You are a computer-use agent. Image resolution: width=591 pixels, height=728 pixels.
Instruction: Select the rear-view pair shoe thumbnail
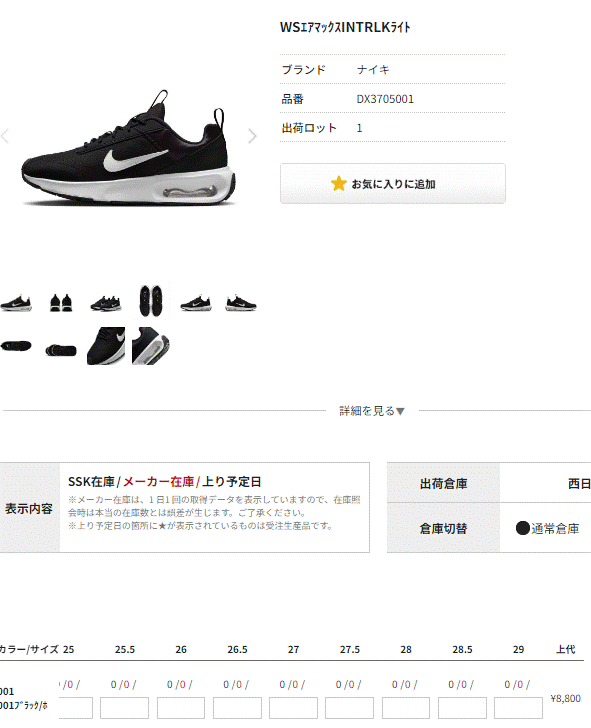coord(61,303)
